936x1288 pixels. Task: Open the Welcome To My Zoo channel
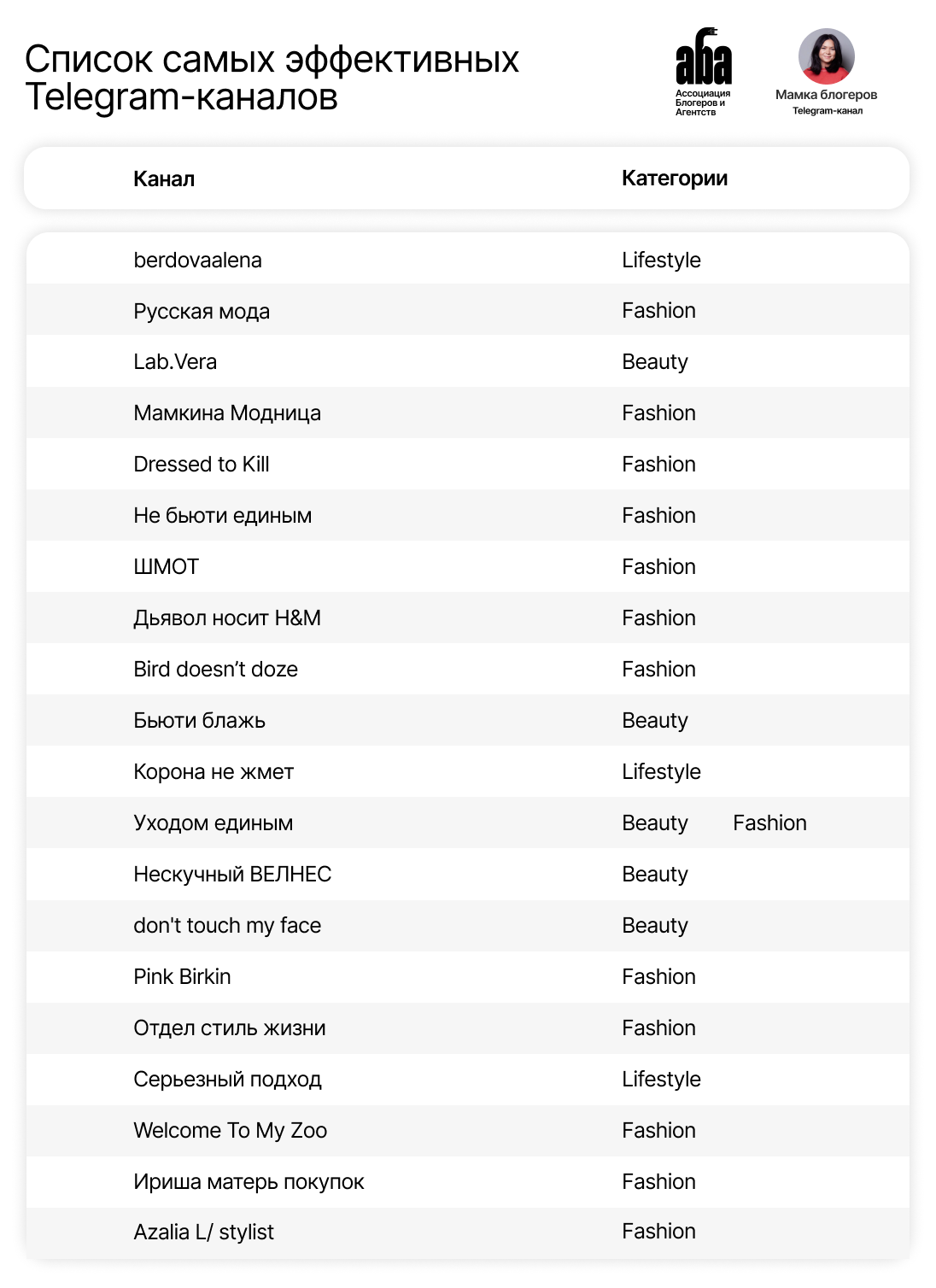(230, 1131)
